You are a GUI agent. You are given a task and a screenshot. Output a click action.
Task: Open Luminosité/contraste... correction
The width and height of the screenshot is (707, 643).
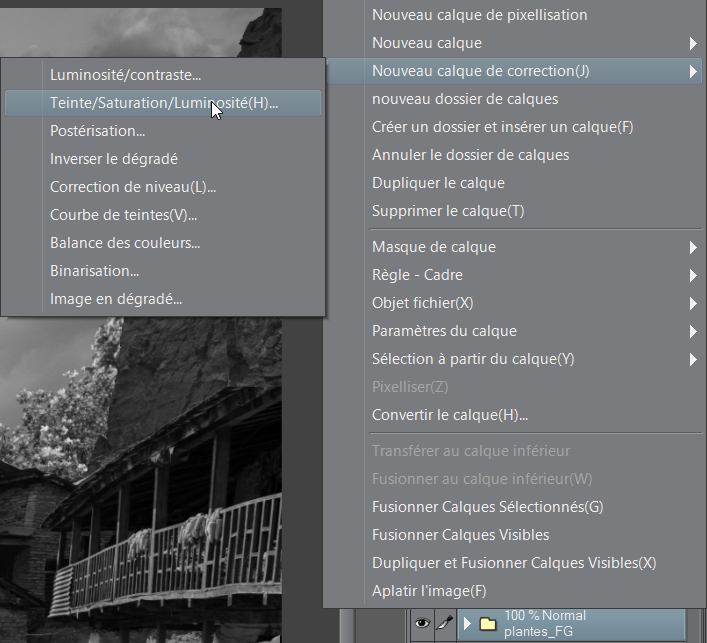(x=126, y=75)
